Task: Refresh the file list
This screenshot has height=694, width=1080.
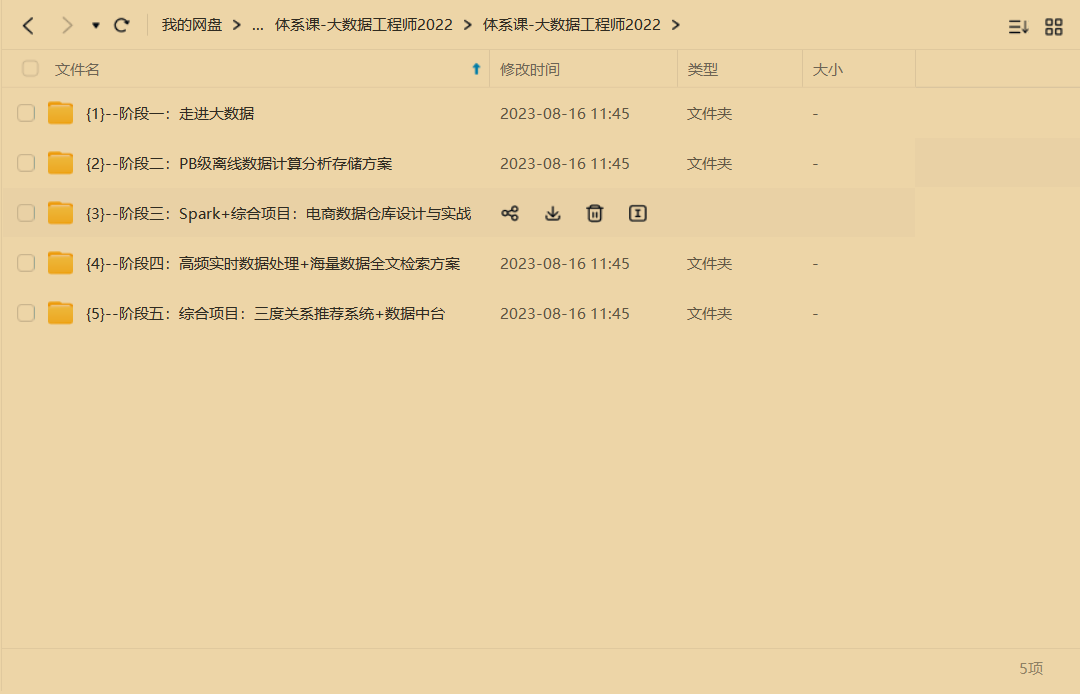Action: pos(122,25)
